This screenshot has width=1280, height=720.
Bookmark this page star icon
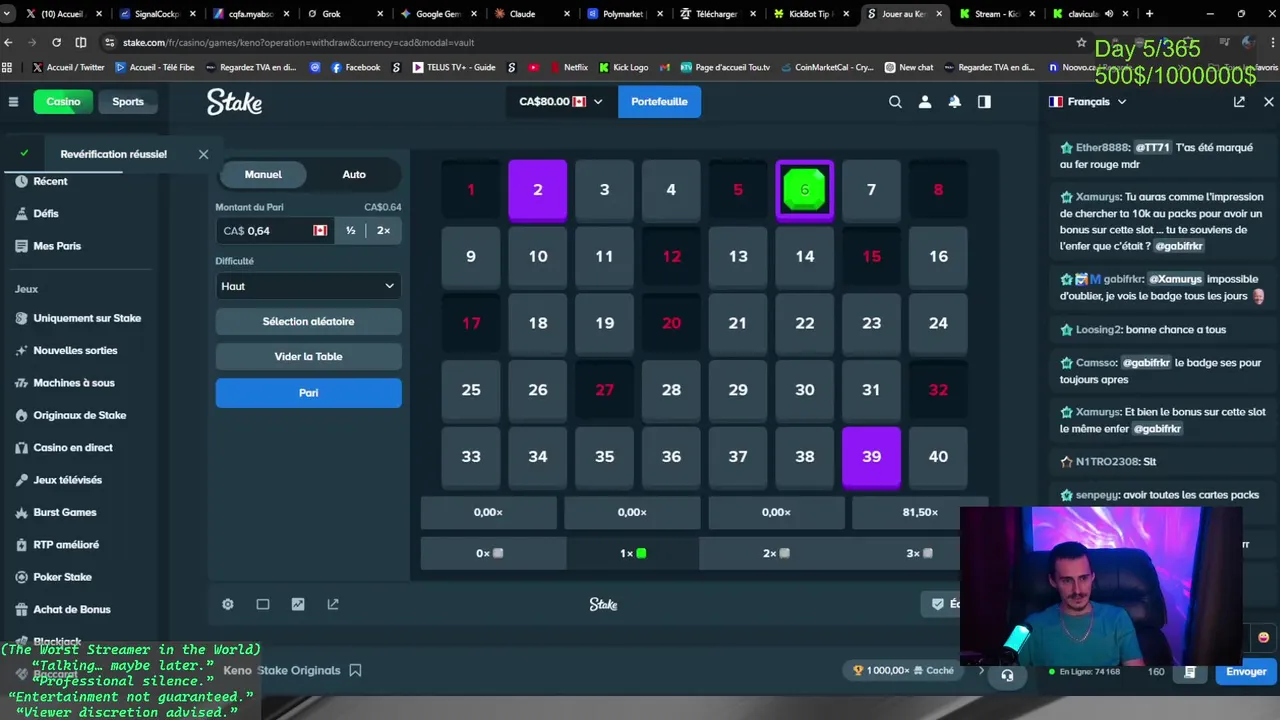point(1081,42)
